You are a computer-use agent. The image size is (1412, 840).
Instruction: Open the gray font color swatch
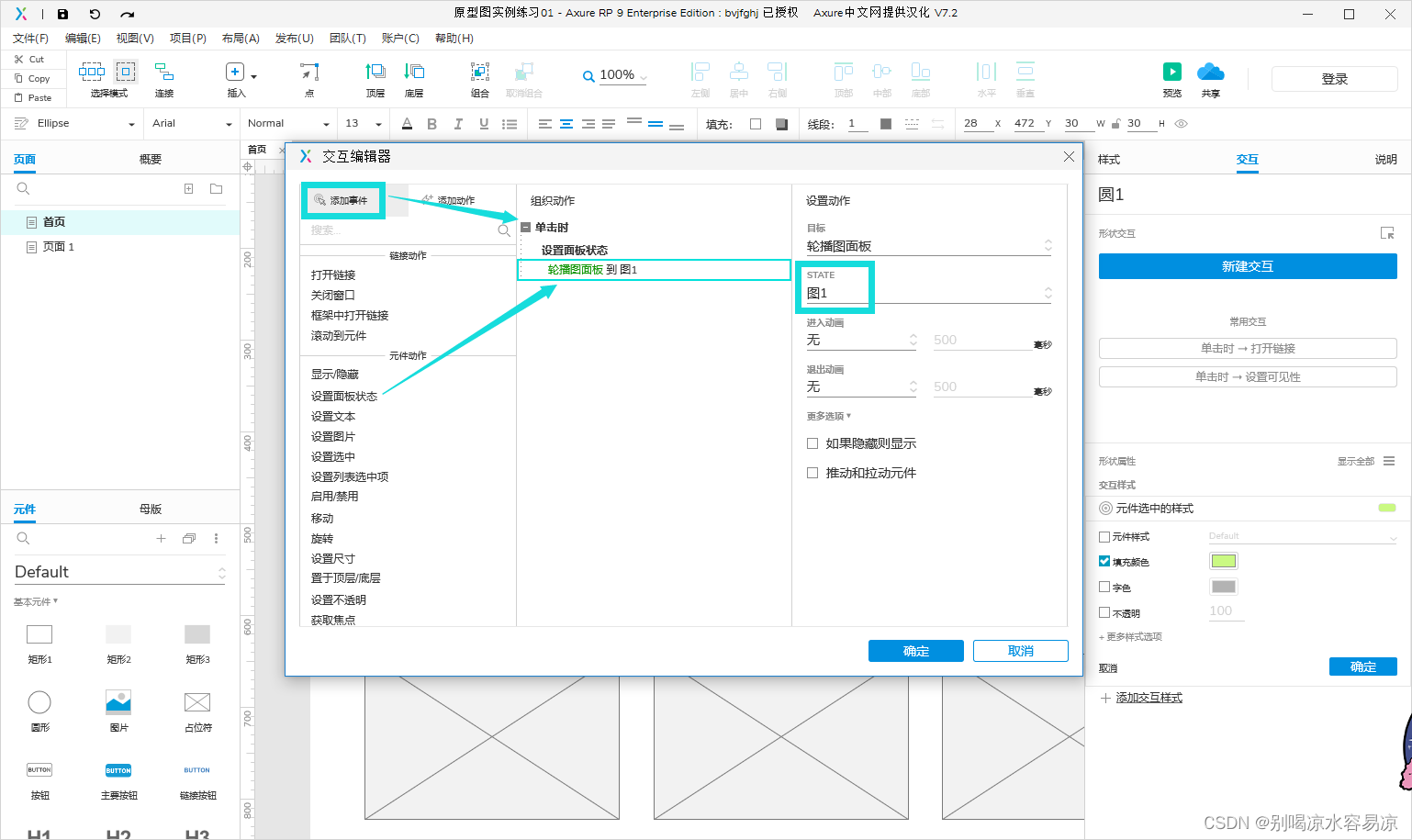[1224, 587]
